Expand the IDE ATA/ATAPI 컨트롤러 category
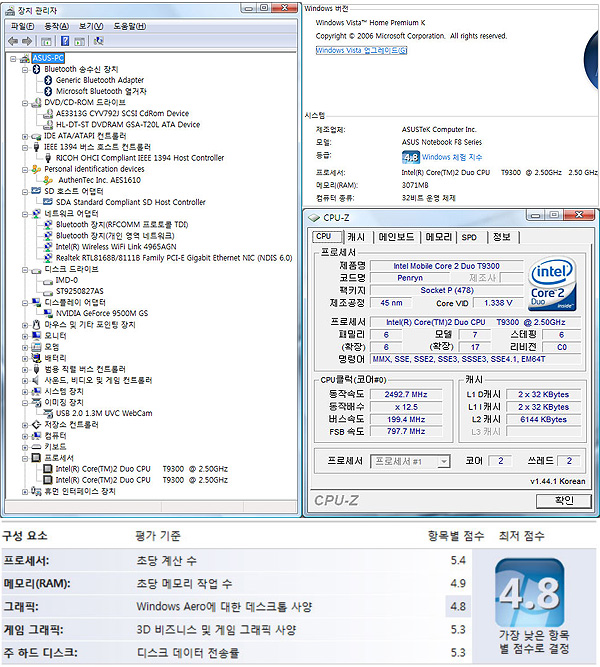The width and height of the screenshot is (600, 667). click(x=25, y=137)
